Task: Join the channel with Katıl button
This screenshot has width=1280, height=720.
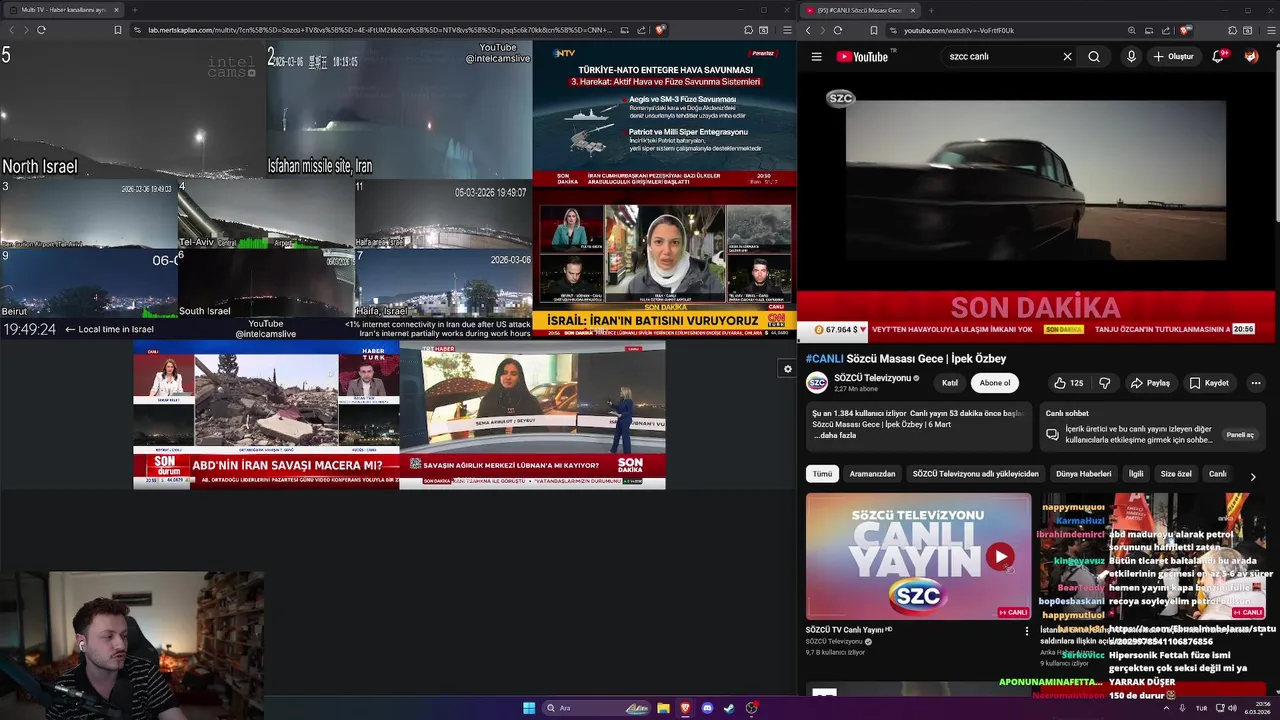Action: pyautogui.click(x=950, y=383)
